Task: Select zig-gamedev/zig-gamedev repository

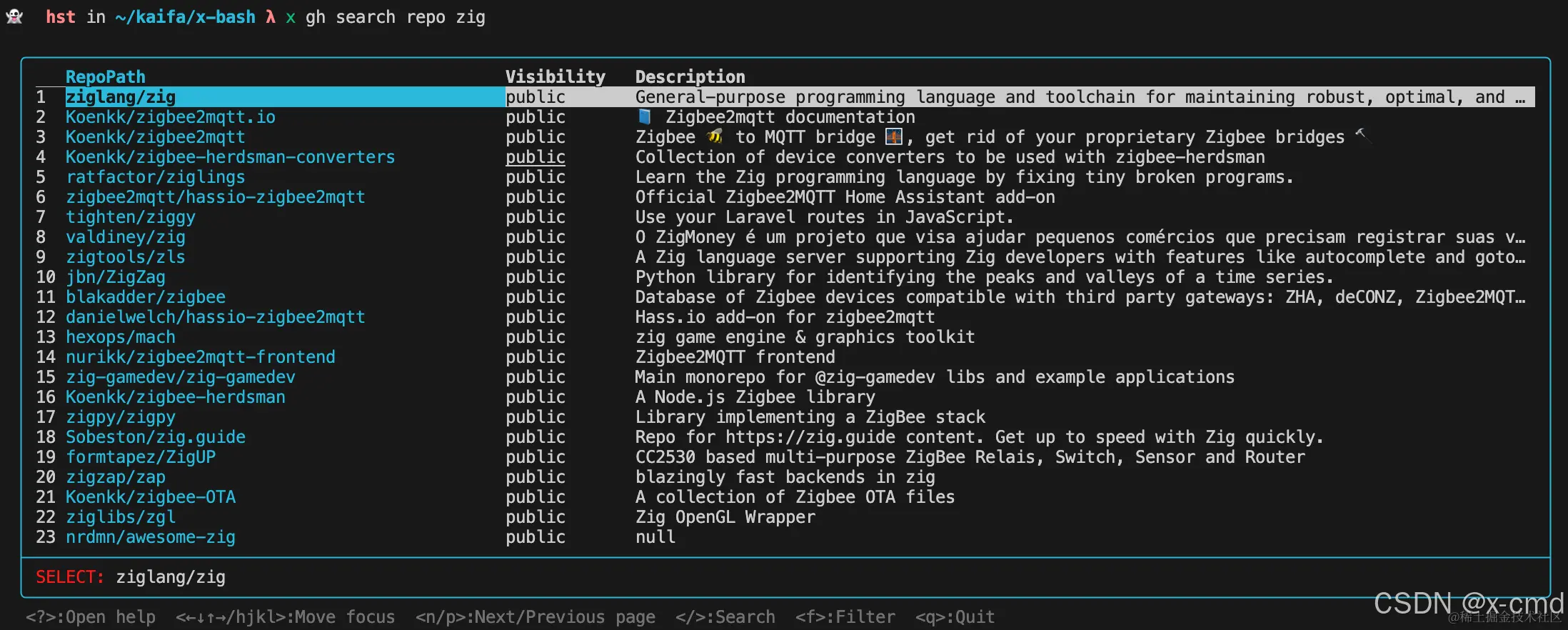Action: [x=181, y=377]
